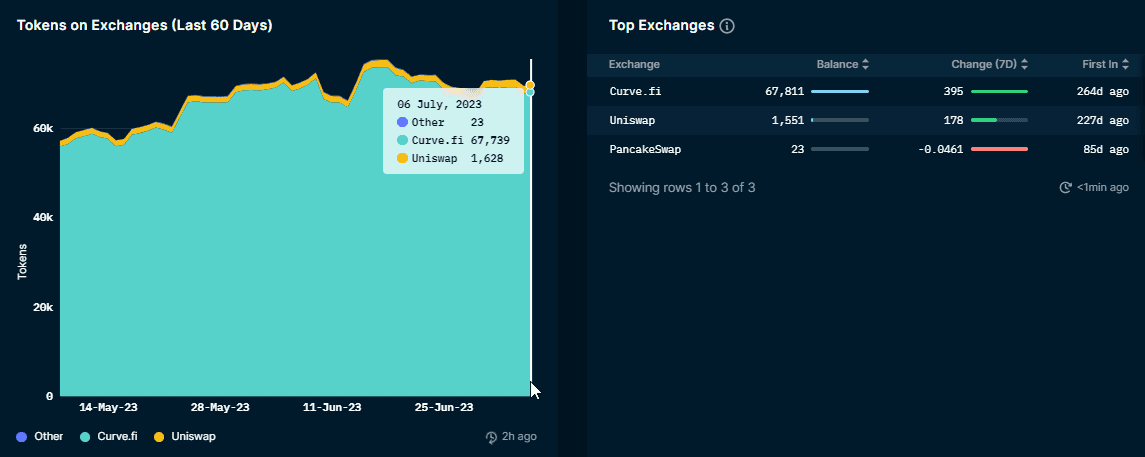Click the Balance sort arrows icon
This screenshot has width=1145, height=457.
pyautogui.click(x=866, y=64)
